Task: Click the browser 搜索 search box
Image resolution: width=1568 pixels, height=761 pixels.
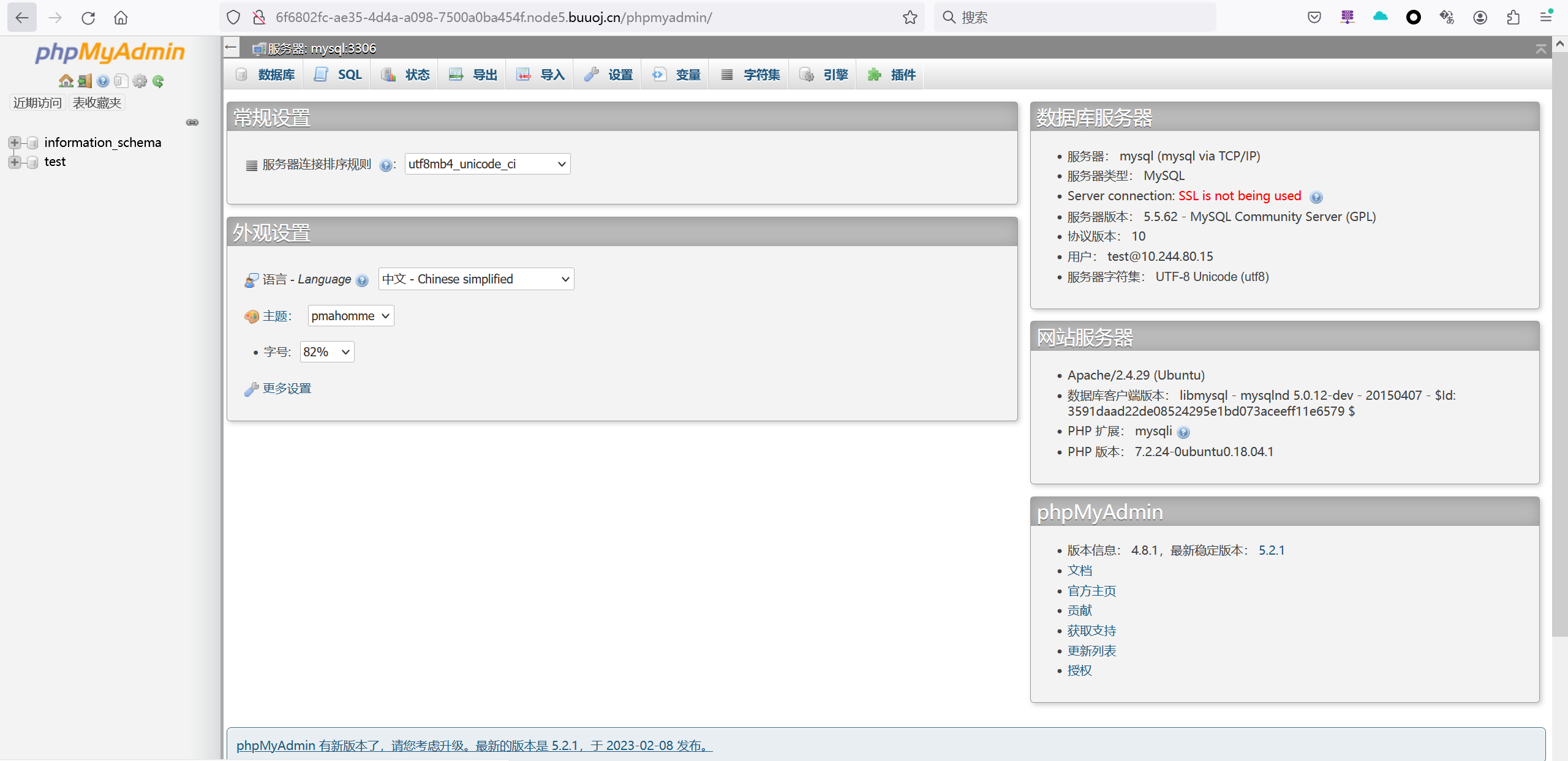Action: click(x=1075, y=18)
